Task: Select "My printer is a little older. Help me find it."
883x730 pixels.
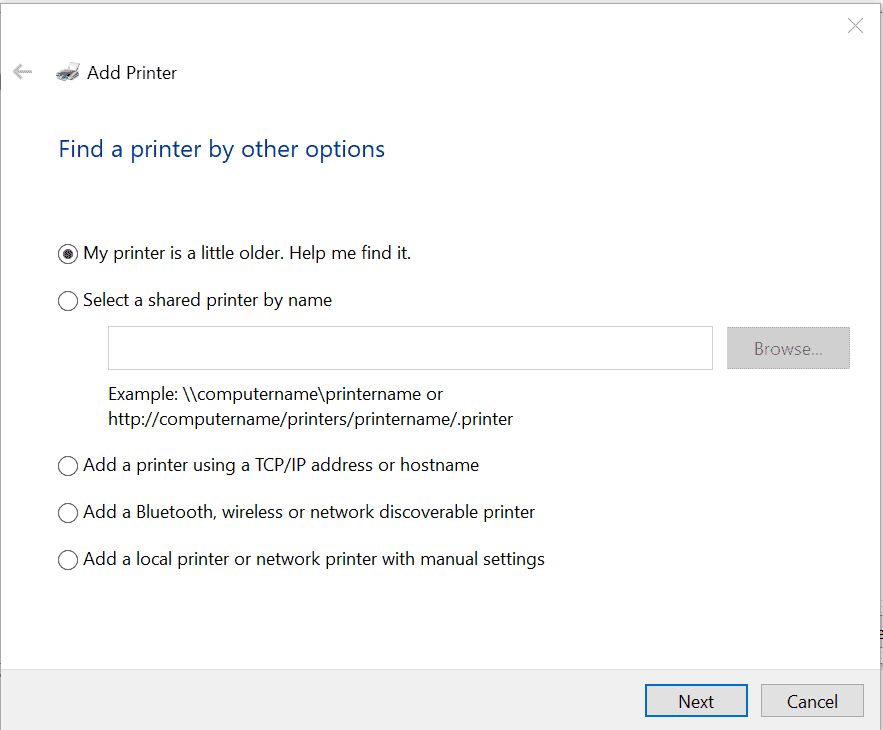Action: click(x=68, y=254)
